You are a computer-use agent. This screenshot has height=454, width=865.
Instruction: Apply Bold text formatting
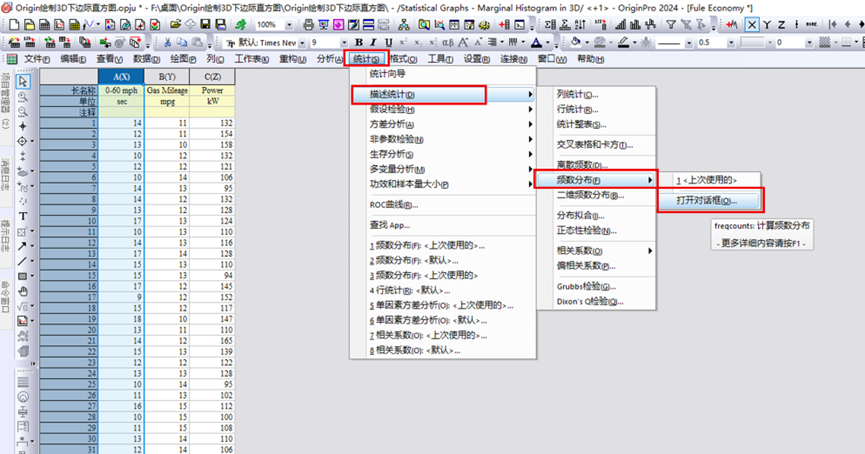359,42
